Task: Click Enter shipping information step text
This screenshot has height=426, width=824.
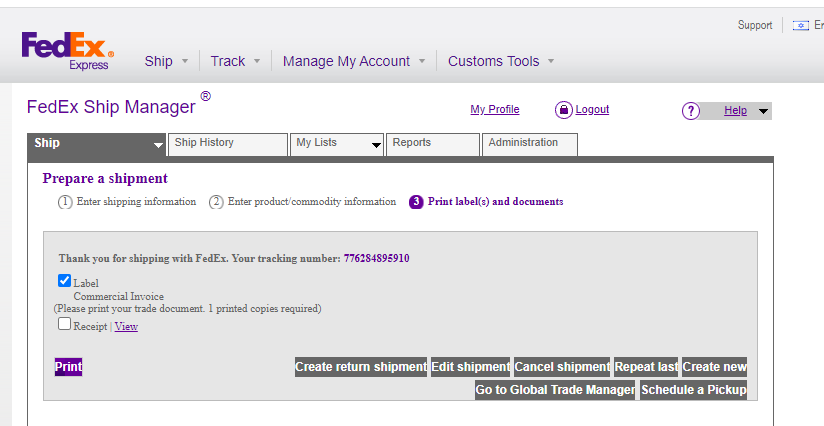Action: (x=136, y=202)
